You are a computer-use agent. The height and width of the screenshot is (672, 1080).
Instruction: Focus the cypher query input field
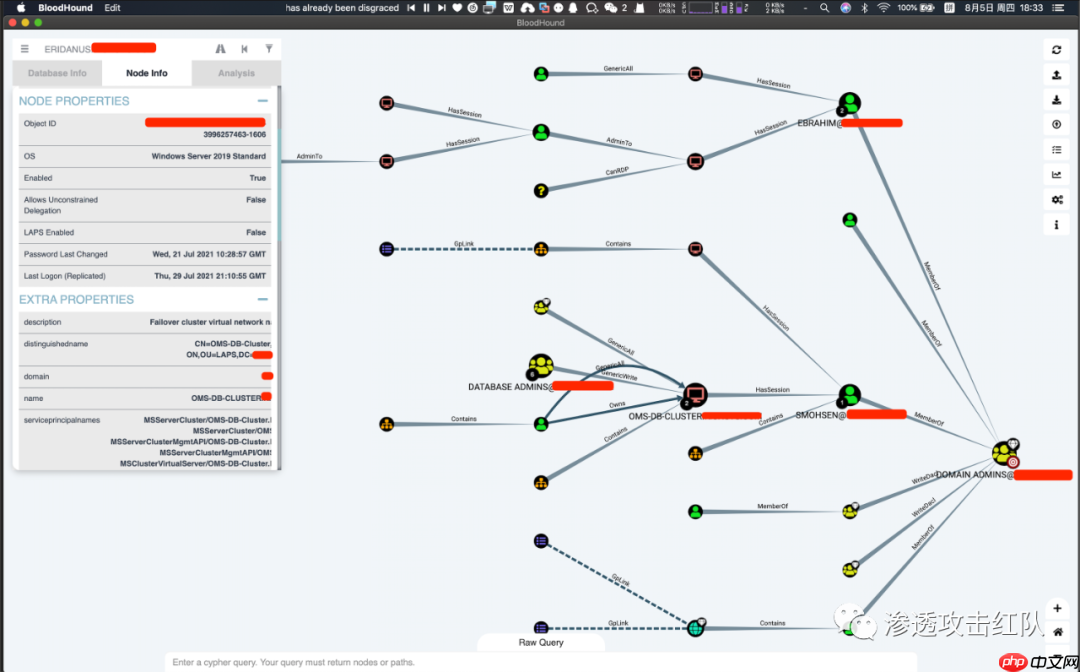[x=541, y=662]
